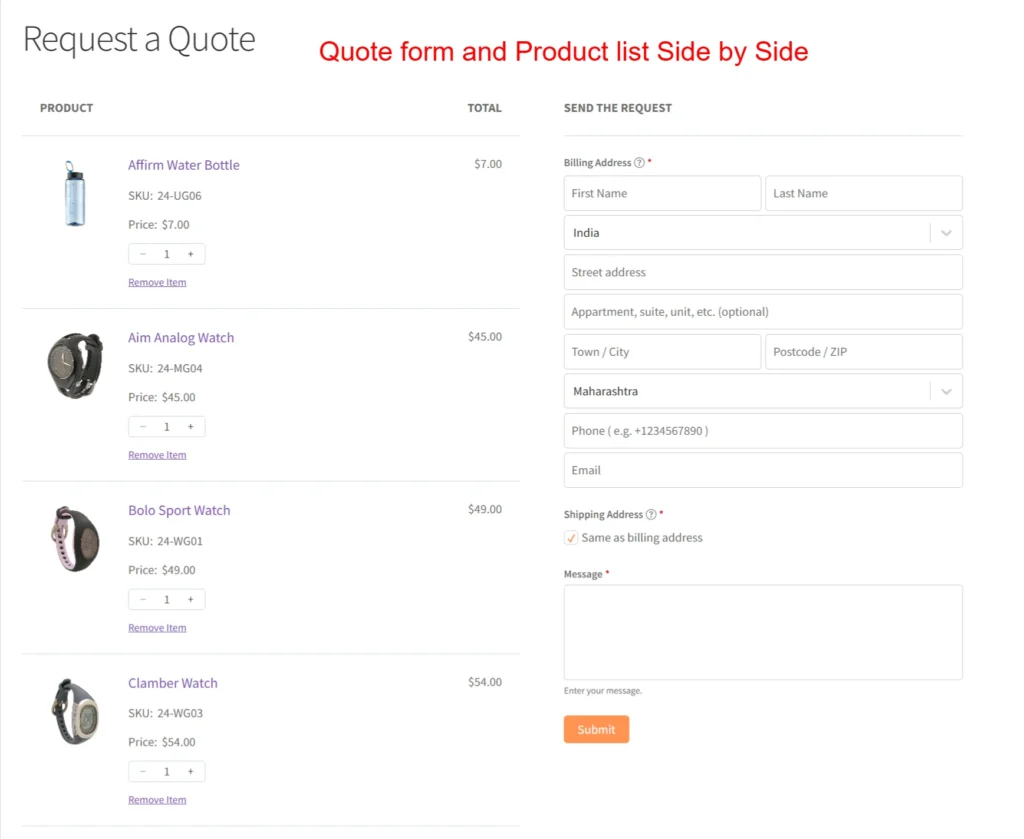Click the Email input field
This screenshot has height=839, width=1024.
(763, 470)
